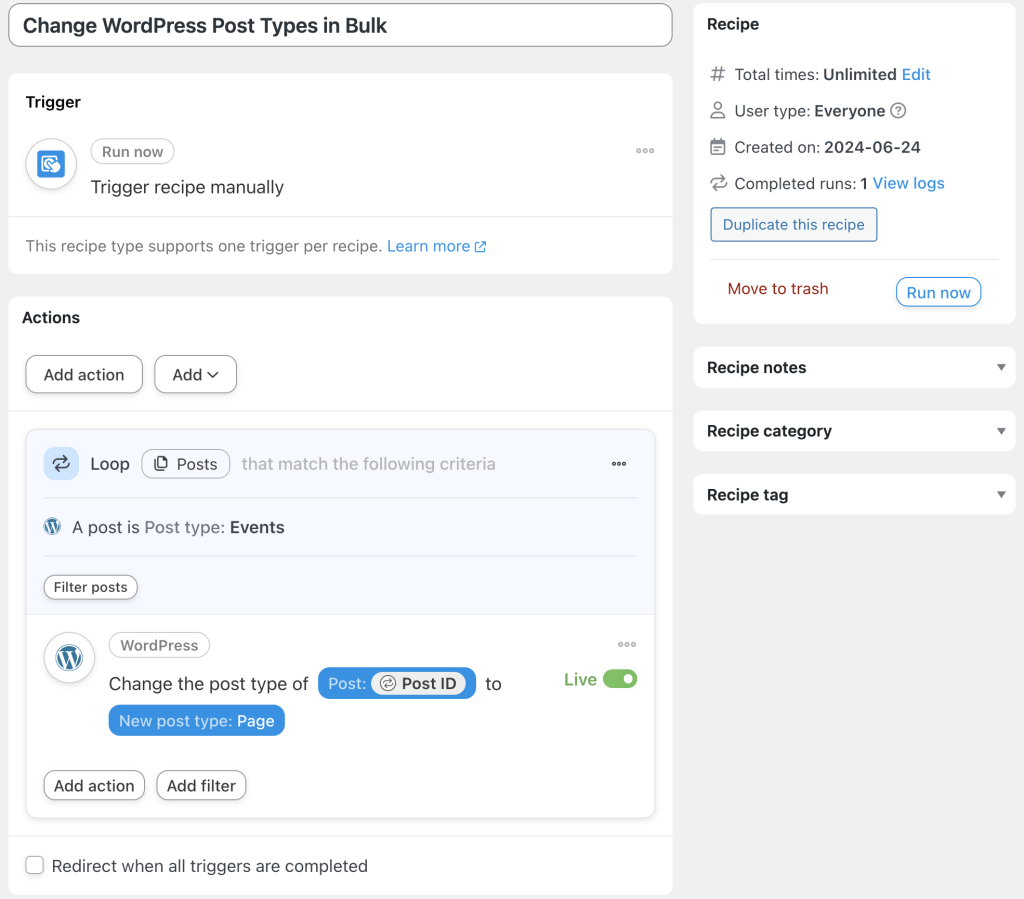Click the Posts chip in the Loop header
The height and width of the screenshot is (899, 1024).
(185, 463)
